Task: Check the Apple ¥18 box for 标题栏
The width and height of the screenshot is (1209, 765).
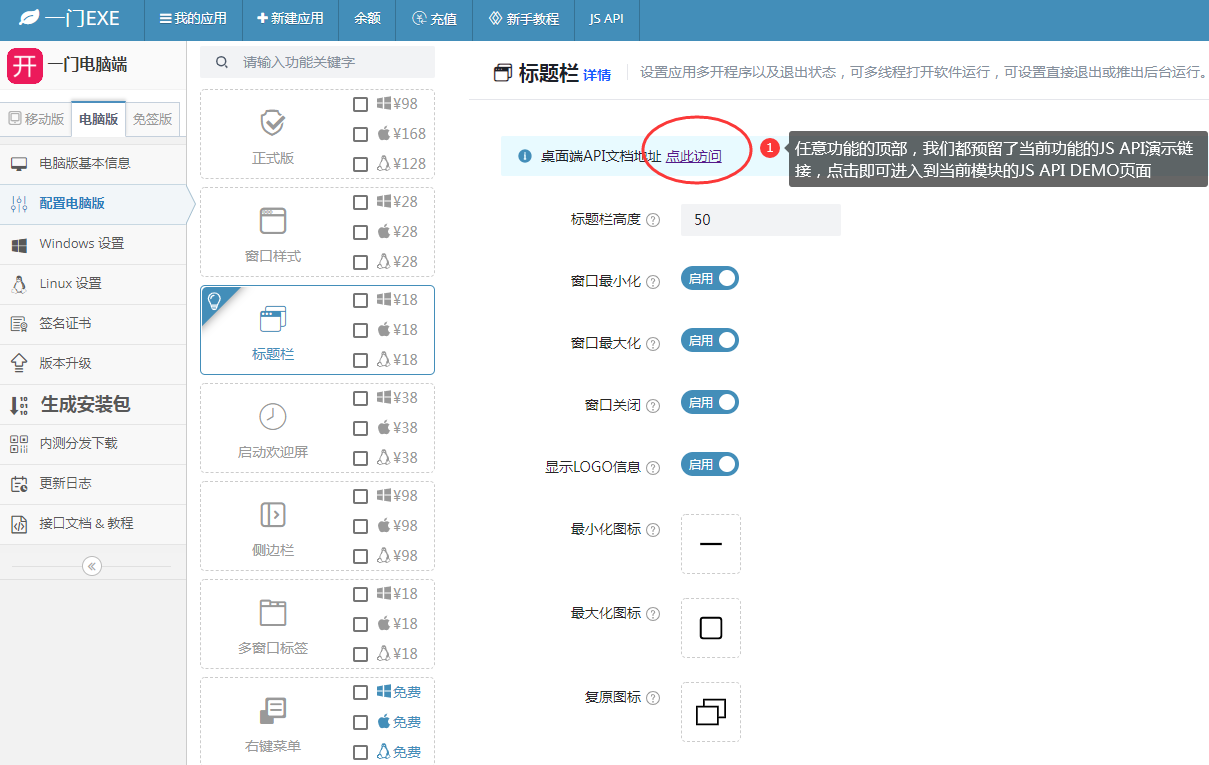Action: [x=360, y=330]
